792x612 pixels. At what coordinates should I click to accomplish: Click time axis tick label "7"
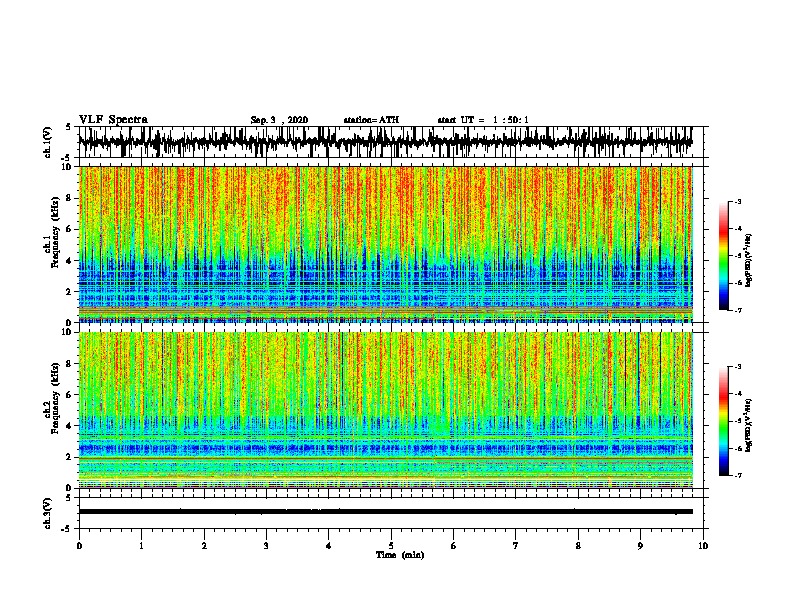tap(516, 546)
